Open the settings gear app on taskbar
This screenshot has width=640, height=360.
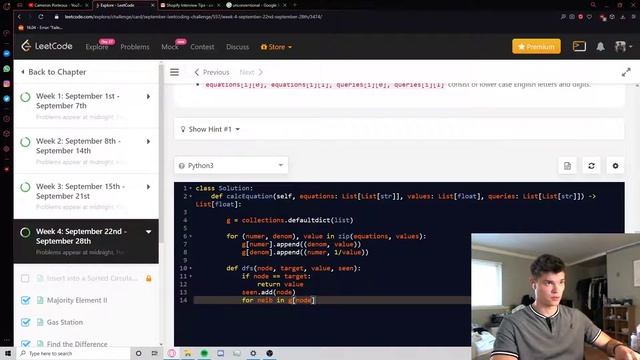click(253, 353)
